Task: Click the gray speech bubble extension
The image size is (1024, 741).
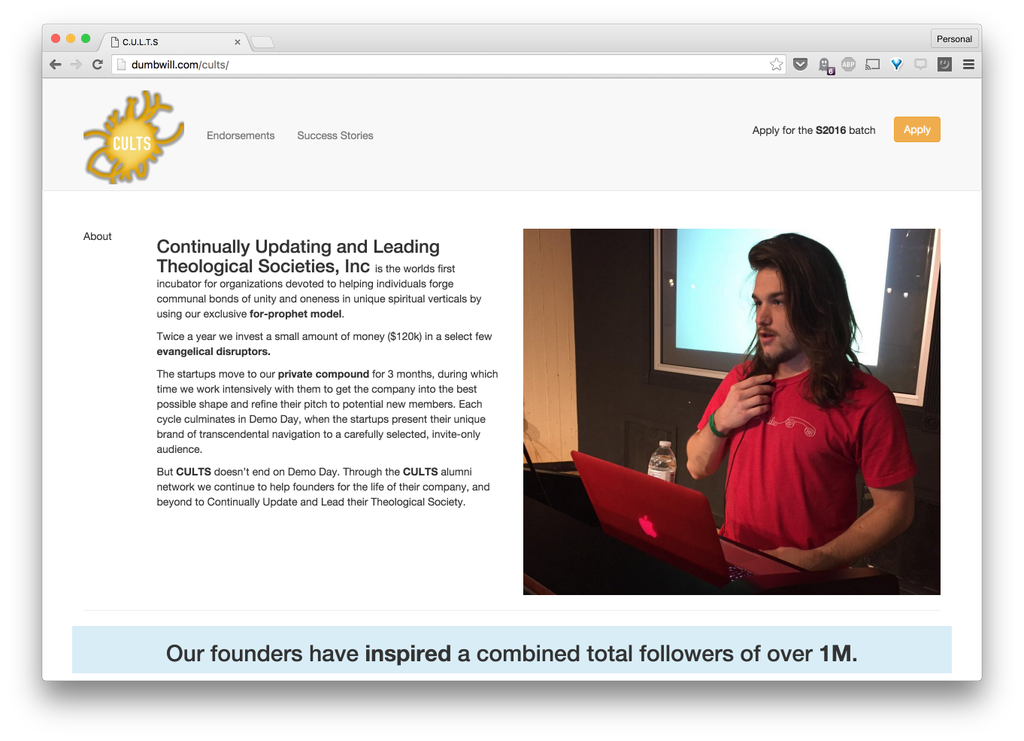Action: 920,64
